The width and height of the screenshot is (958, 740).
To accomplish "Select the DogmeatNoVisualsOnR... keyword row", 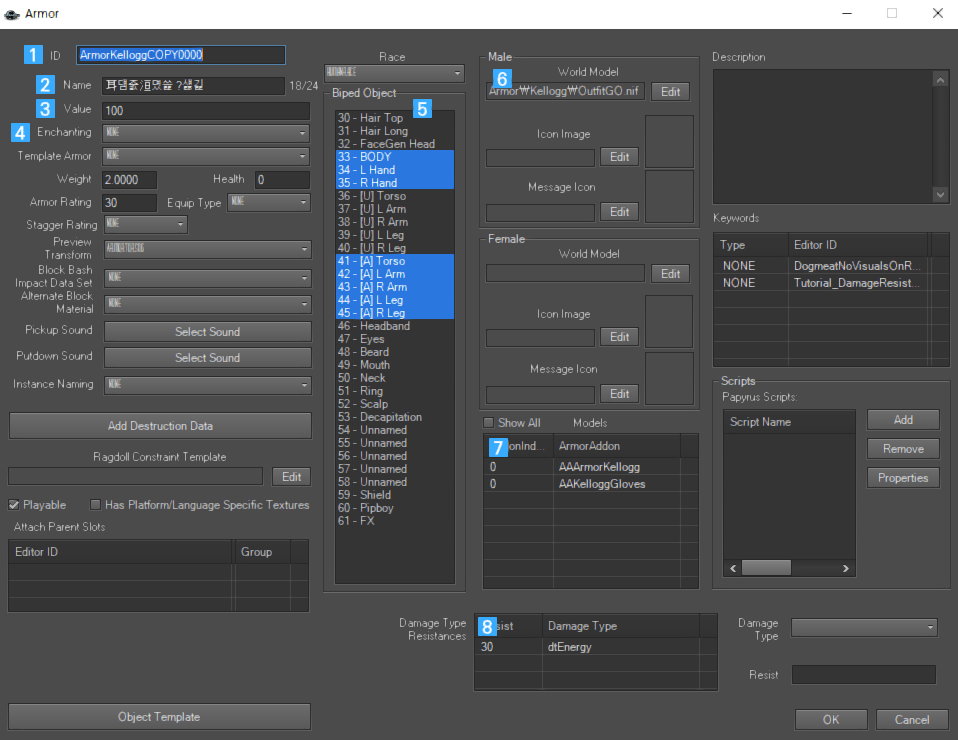I will [x=831, y=266].
